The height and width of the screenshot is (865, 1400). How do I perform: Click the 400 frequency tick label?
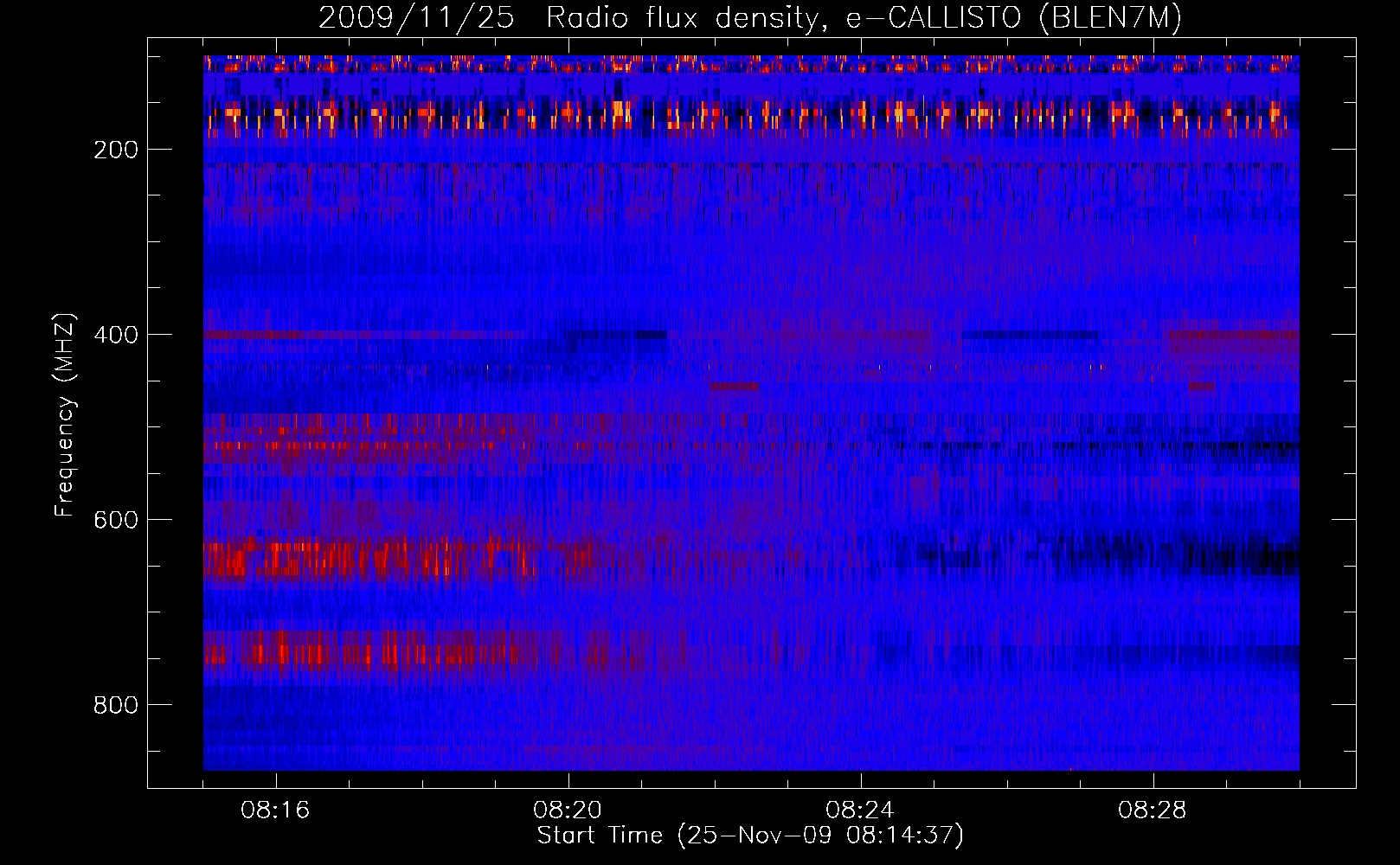[x=117, y=335]
